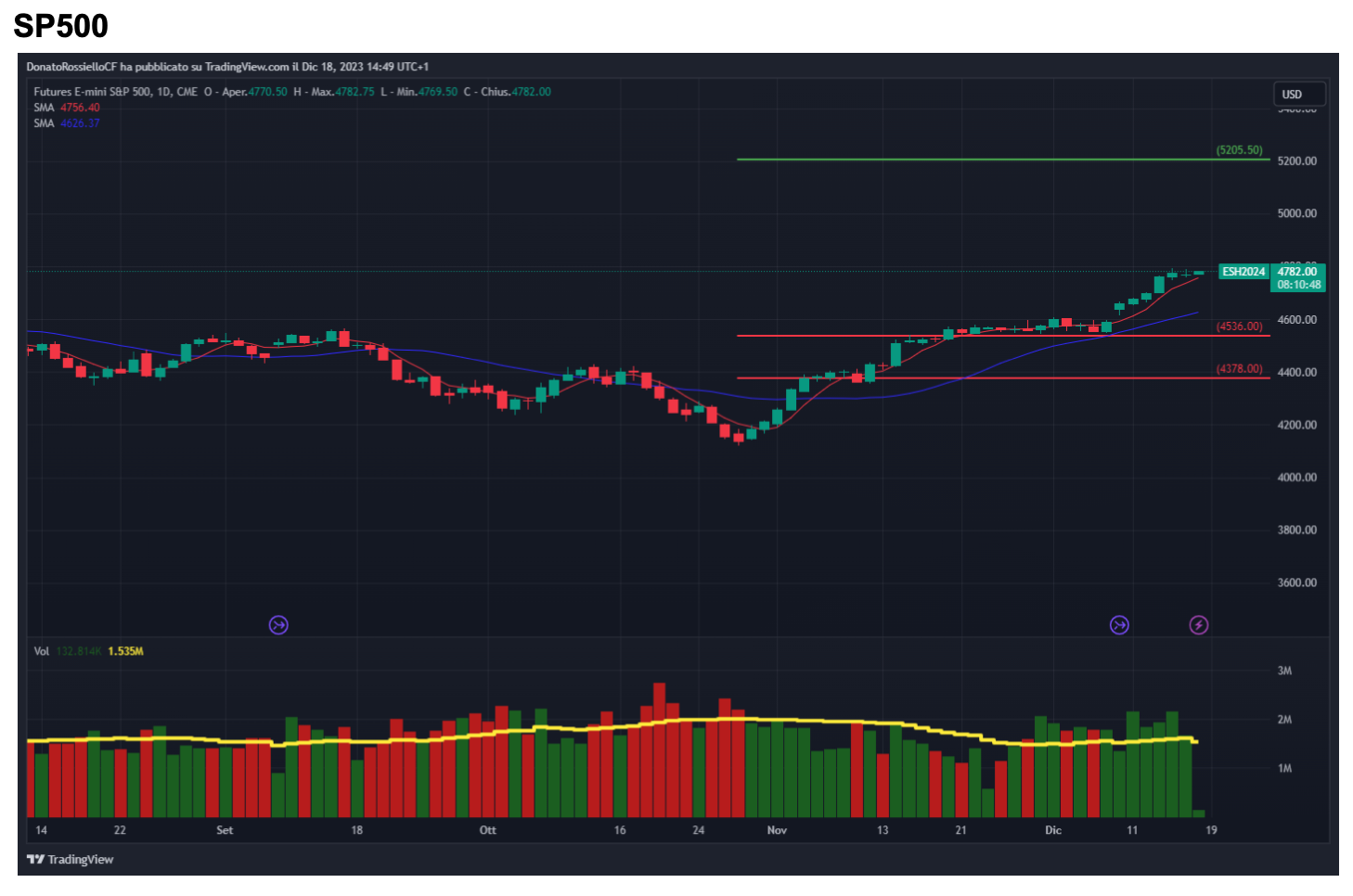Click the blue SMA 4626.37 legend entry

pos(67,123)
